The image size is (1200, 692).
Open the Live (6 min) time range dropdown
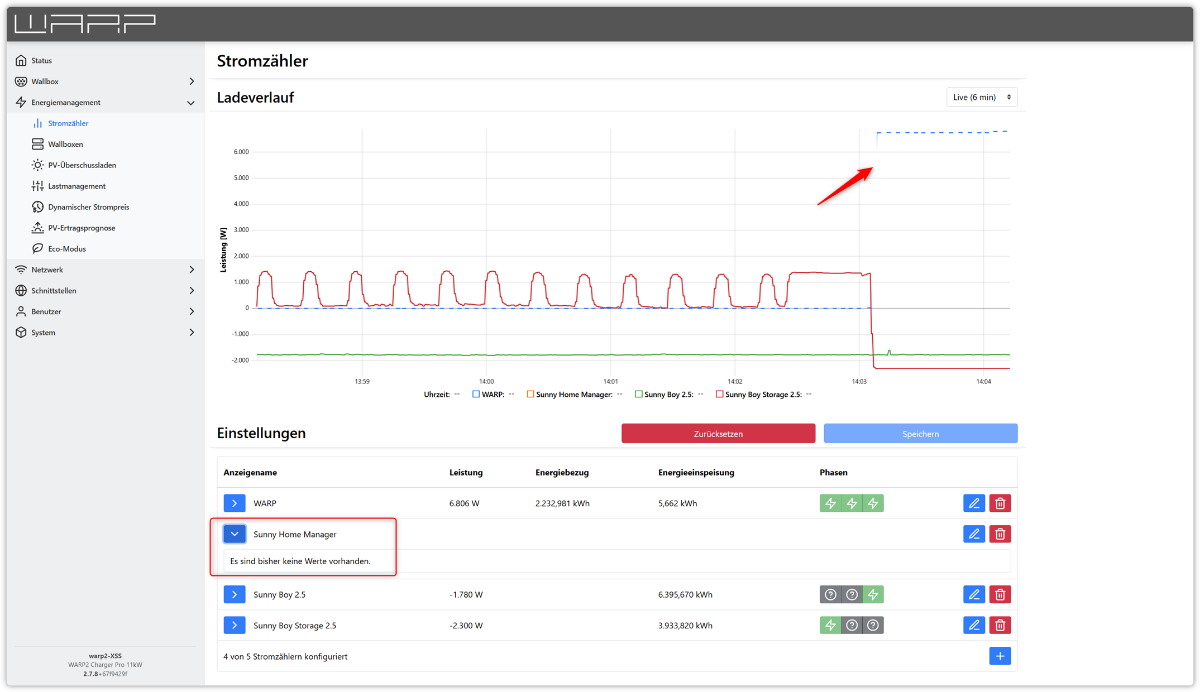click(982, 97)
